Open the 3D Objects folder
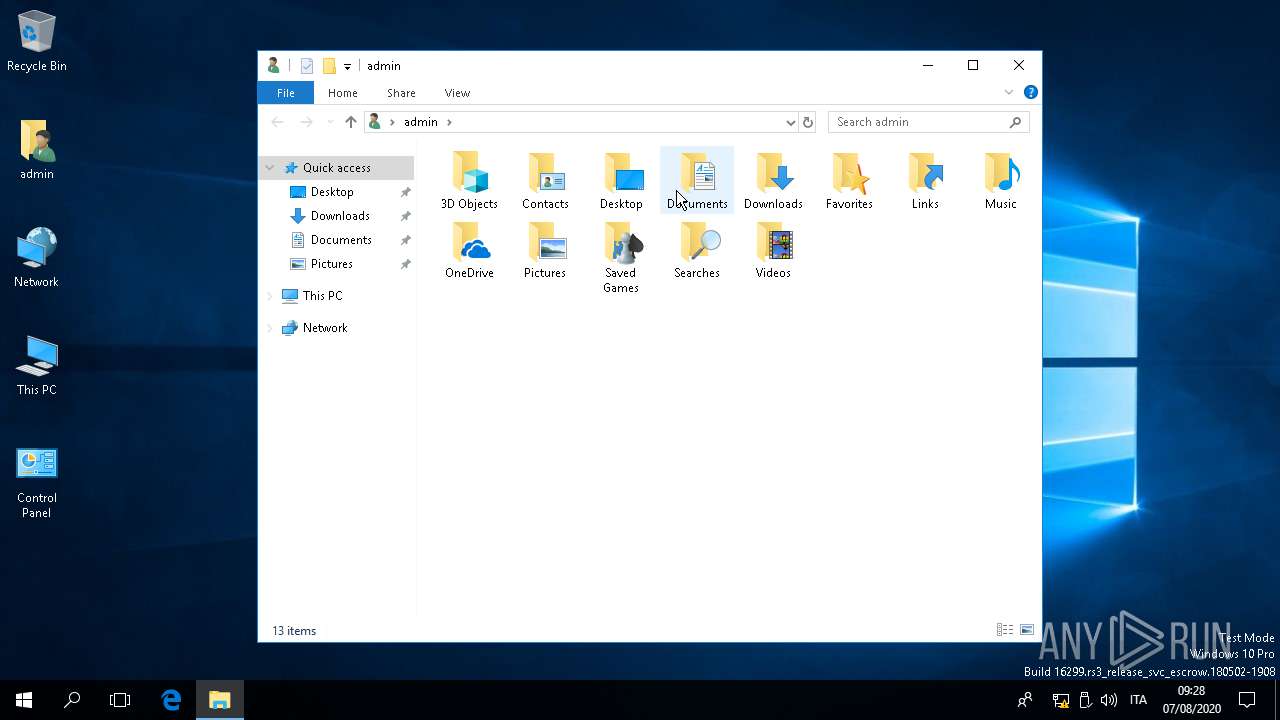1280x720 pixels. point(469,180)
